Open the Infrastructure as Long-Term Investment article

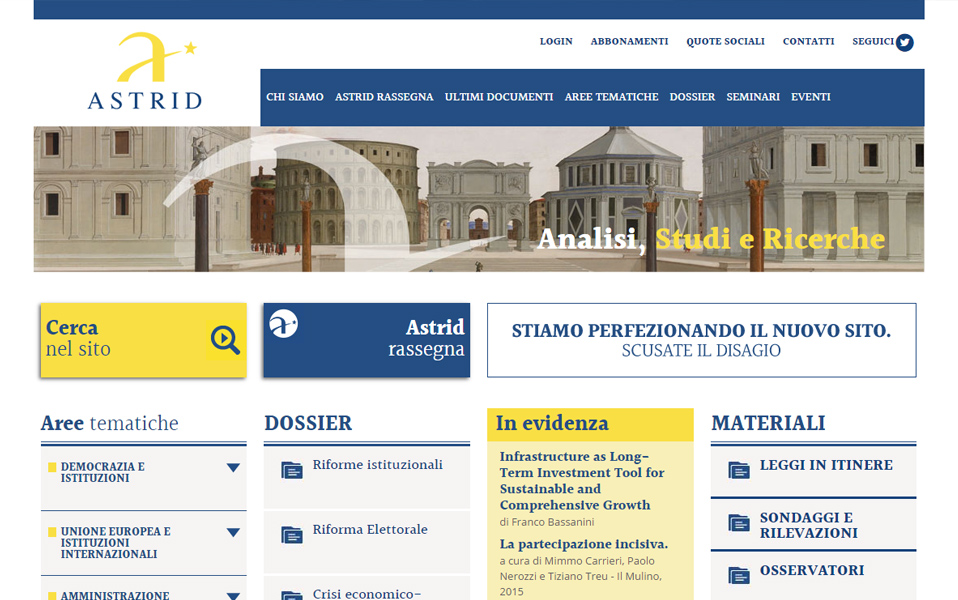581,481
